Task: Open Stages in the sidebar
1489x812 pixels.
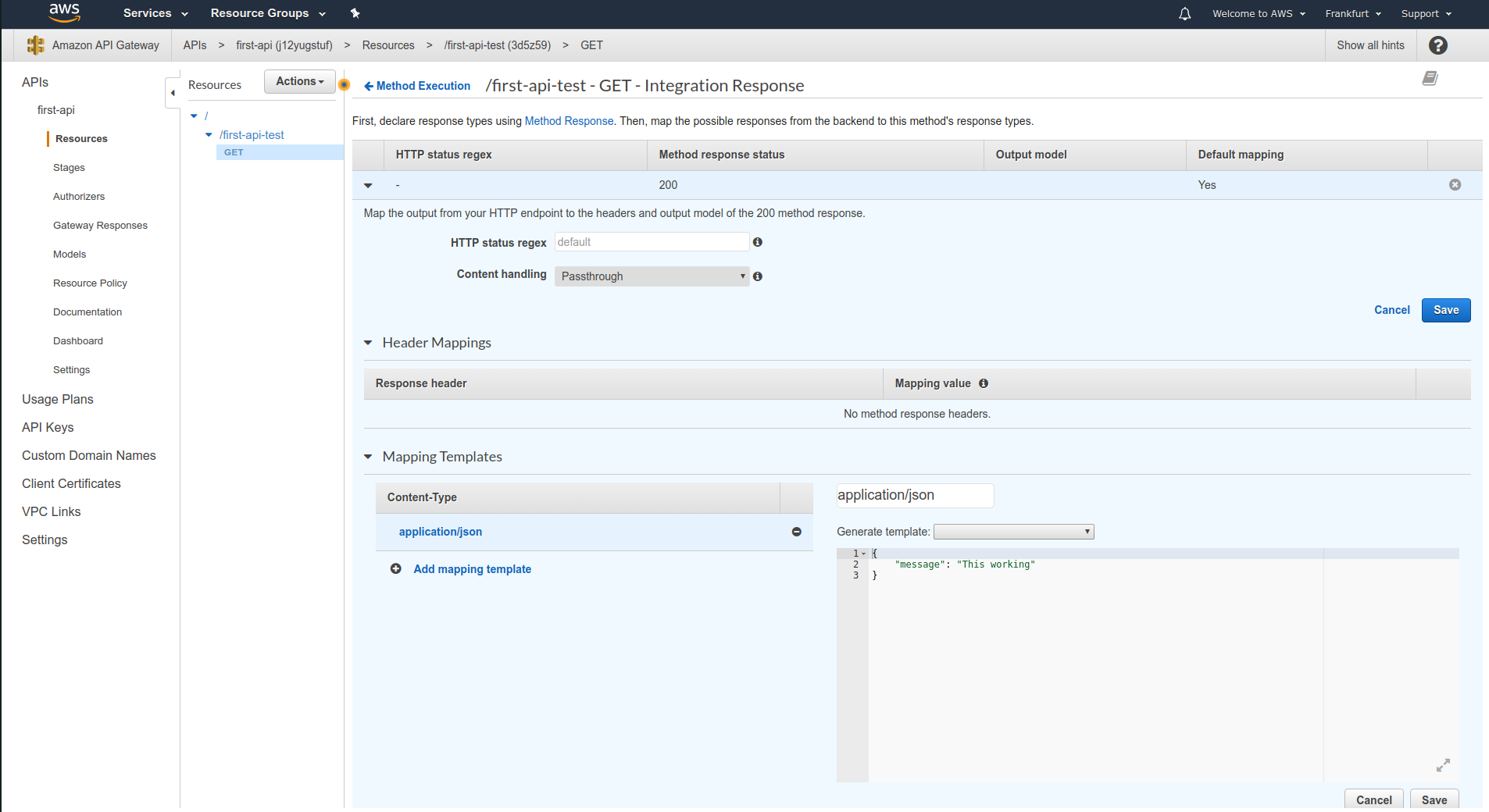Action: [x=69, y=168]
